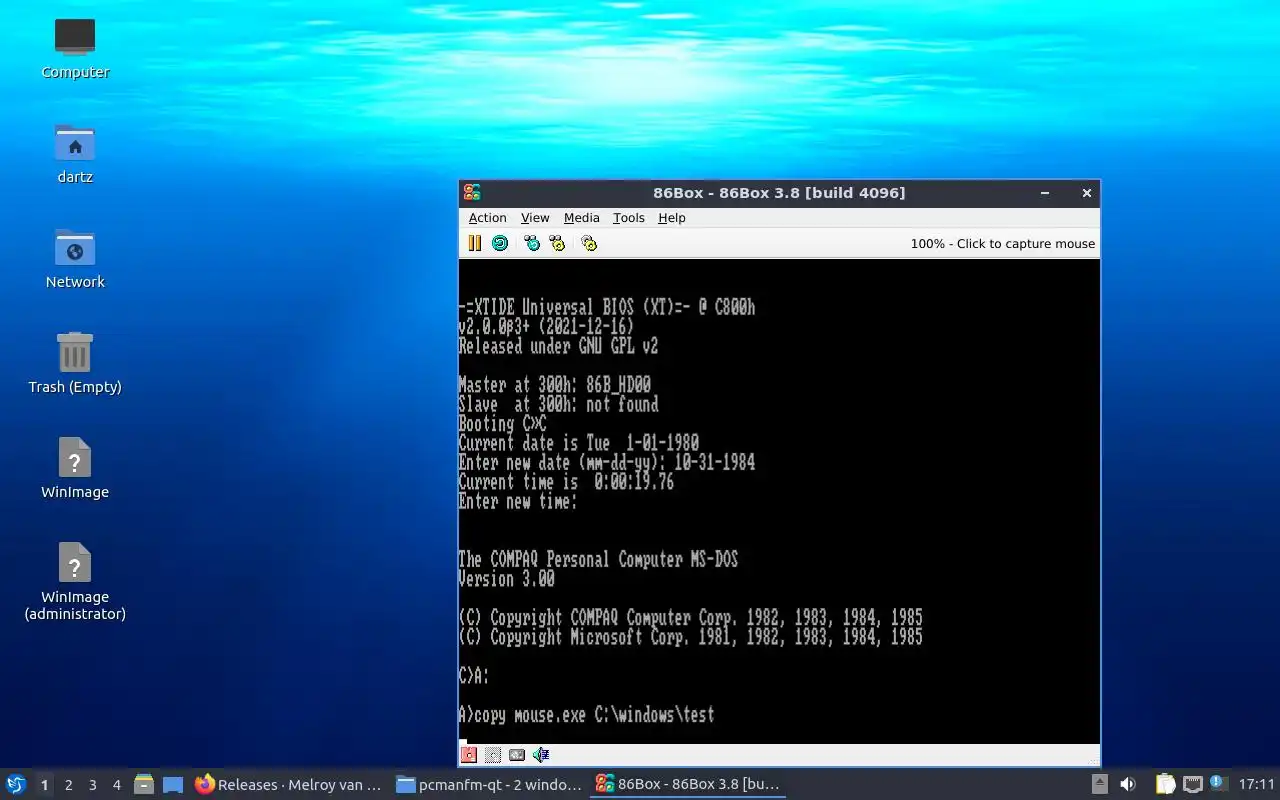
Task: Click emulated DOS screen to capture mouse
Action: pyautogui.click(x=779, y=501)
